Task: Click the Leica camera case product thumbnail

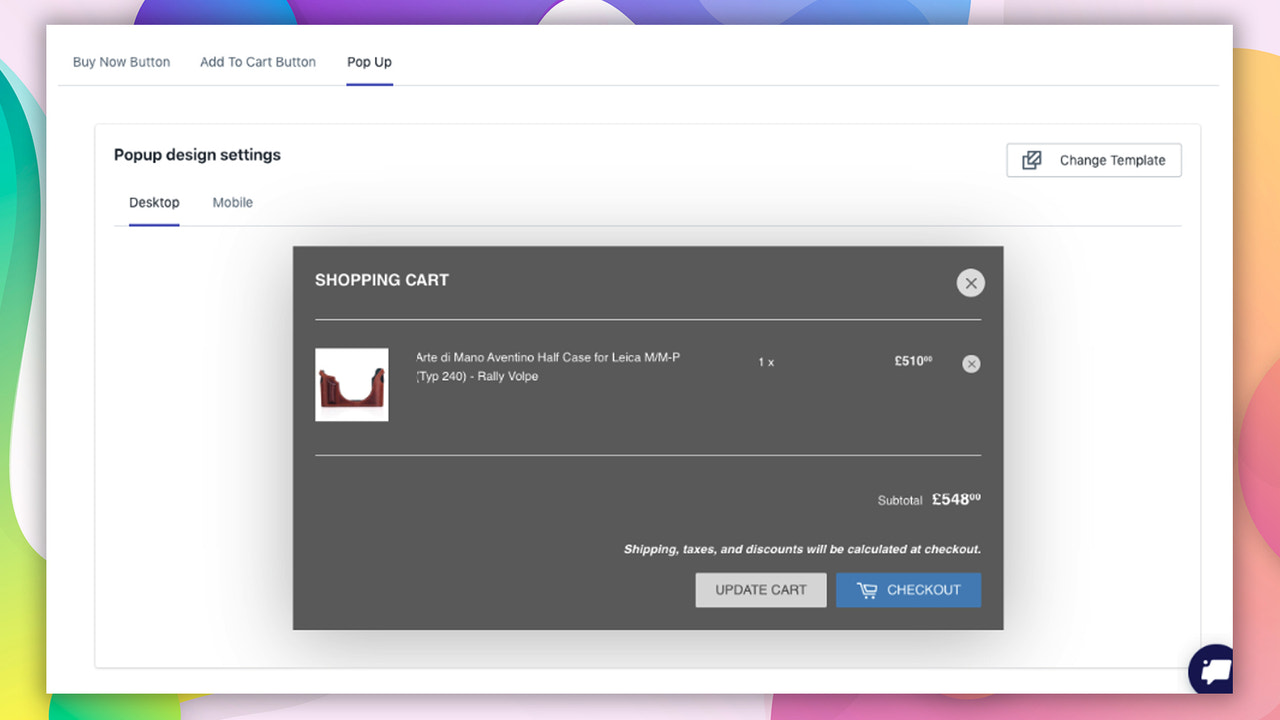Action: tap(351, 385)
